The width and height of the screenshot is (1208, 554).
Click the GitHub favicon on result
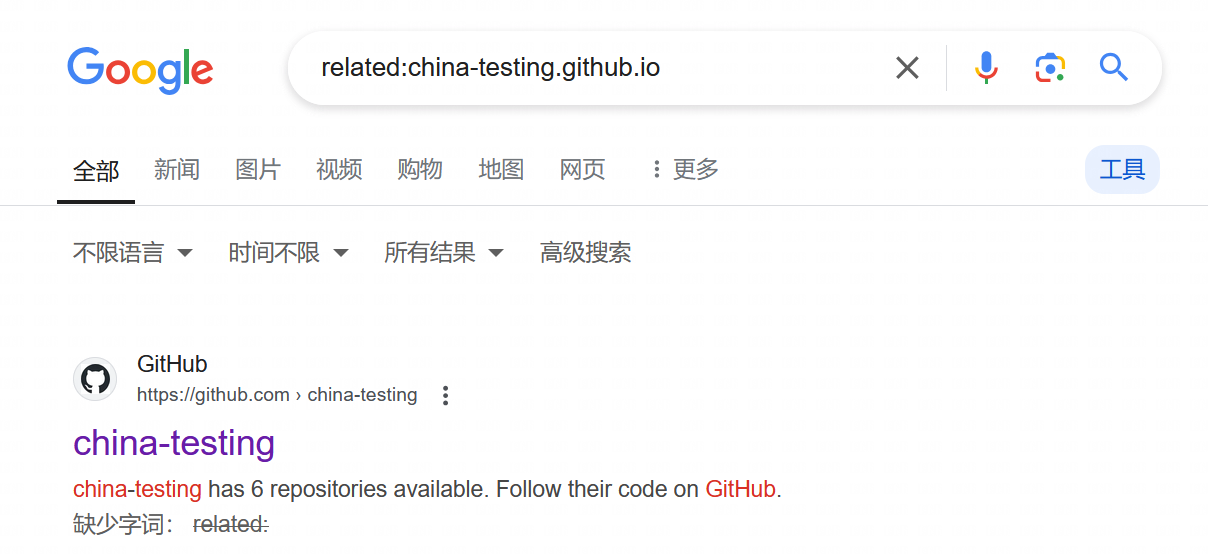pos(95,380)
